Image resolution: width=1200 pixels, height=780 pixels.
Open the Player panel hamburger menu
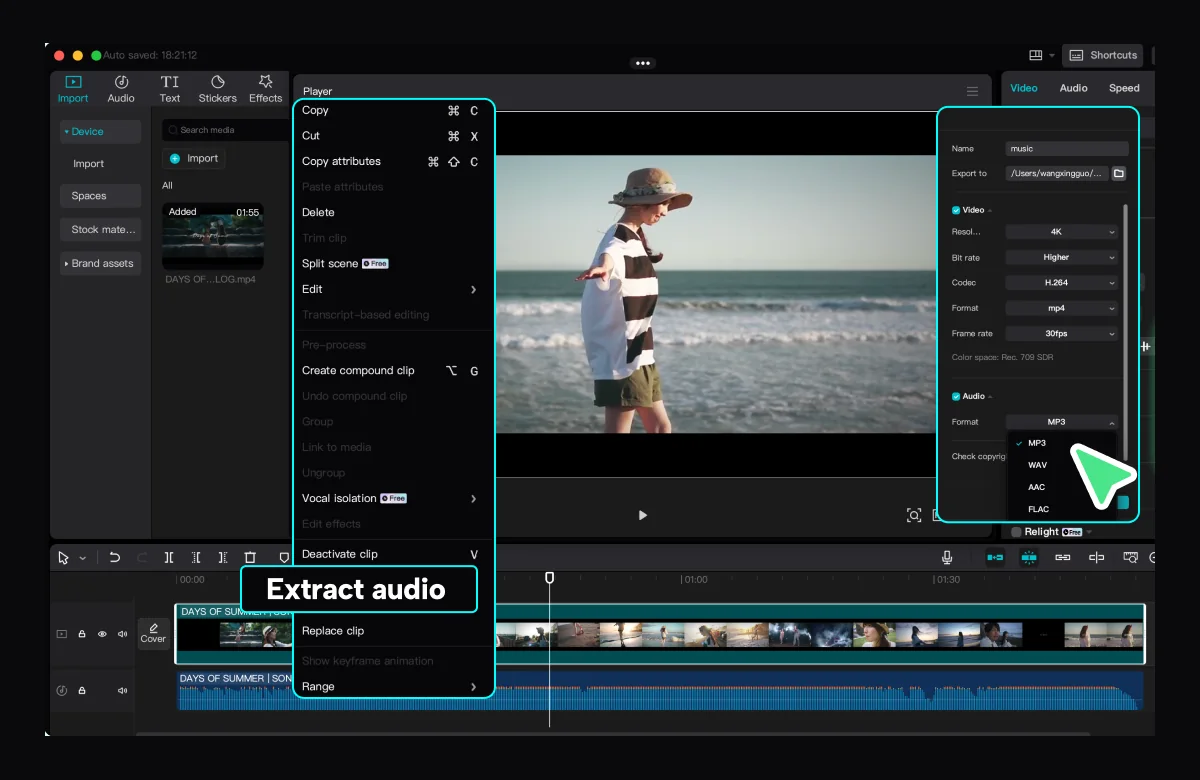pyautogui.click(x=972, y=91)
